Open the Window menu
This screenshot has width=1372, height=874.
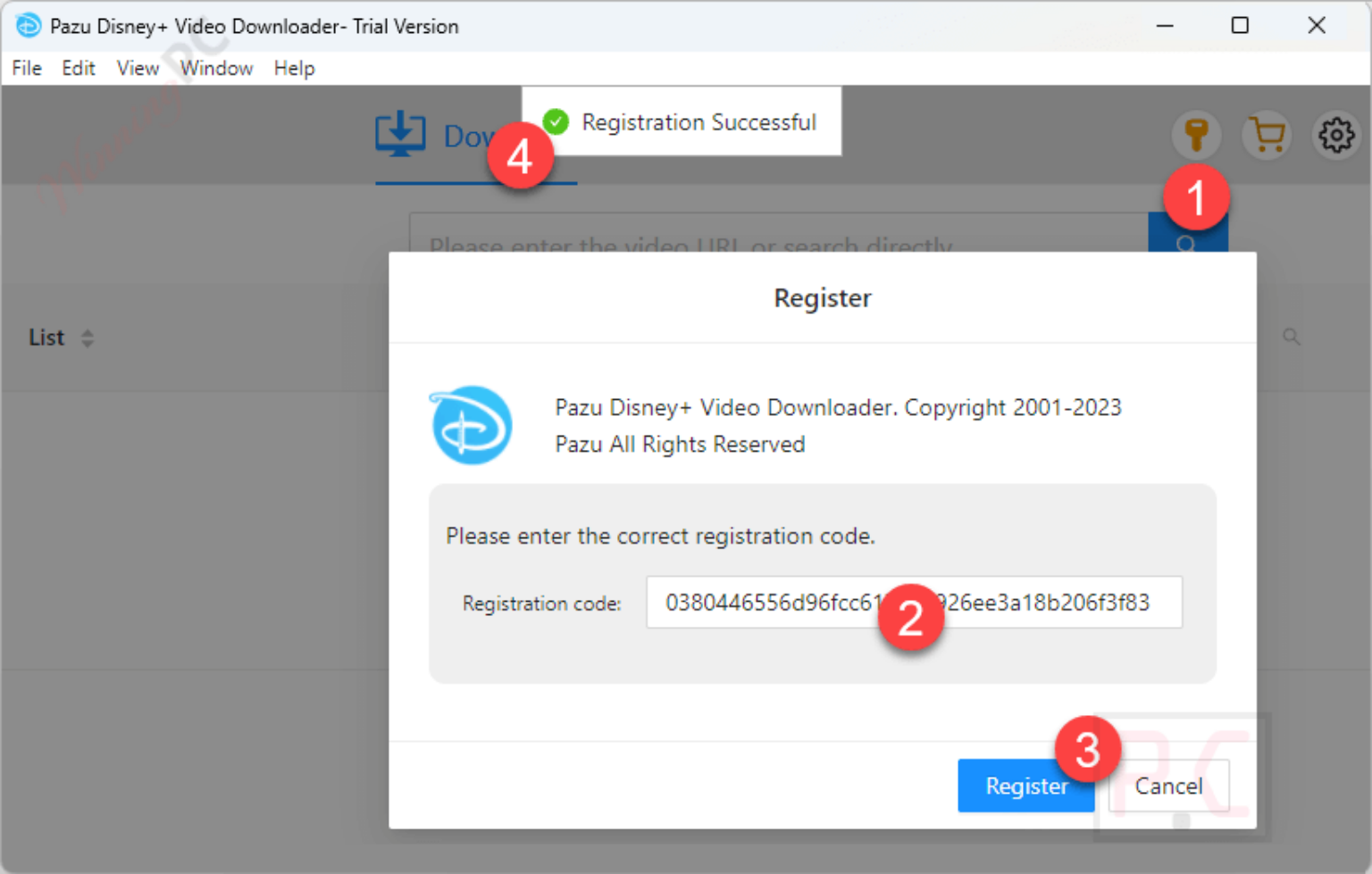(216, 68)
